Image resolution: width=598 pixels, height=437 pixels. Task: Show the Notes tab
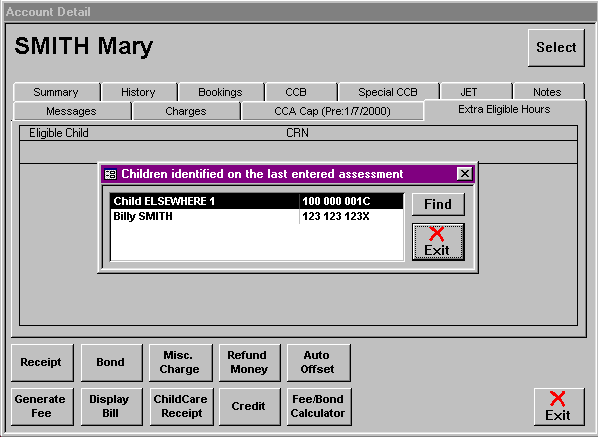point(548,92)
